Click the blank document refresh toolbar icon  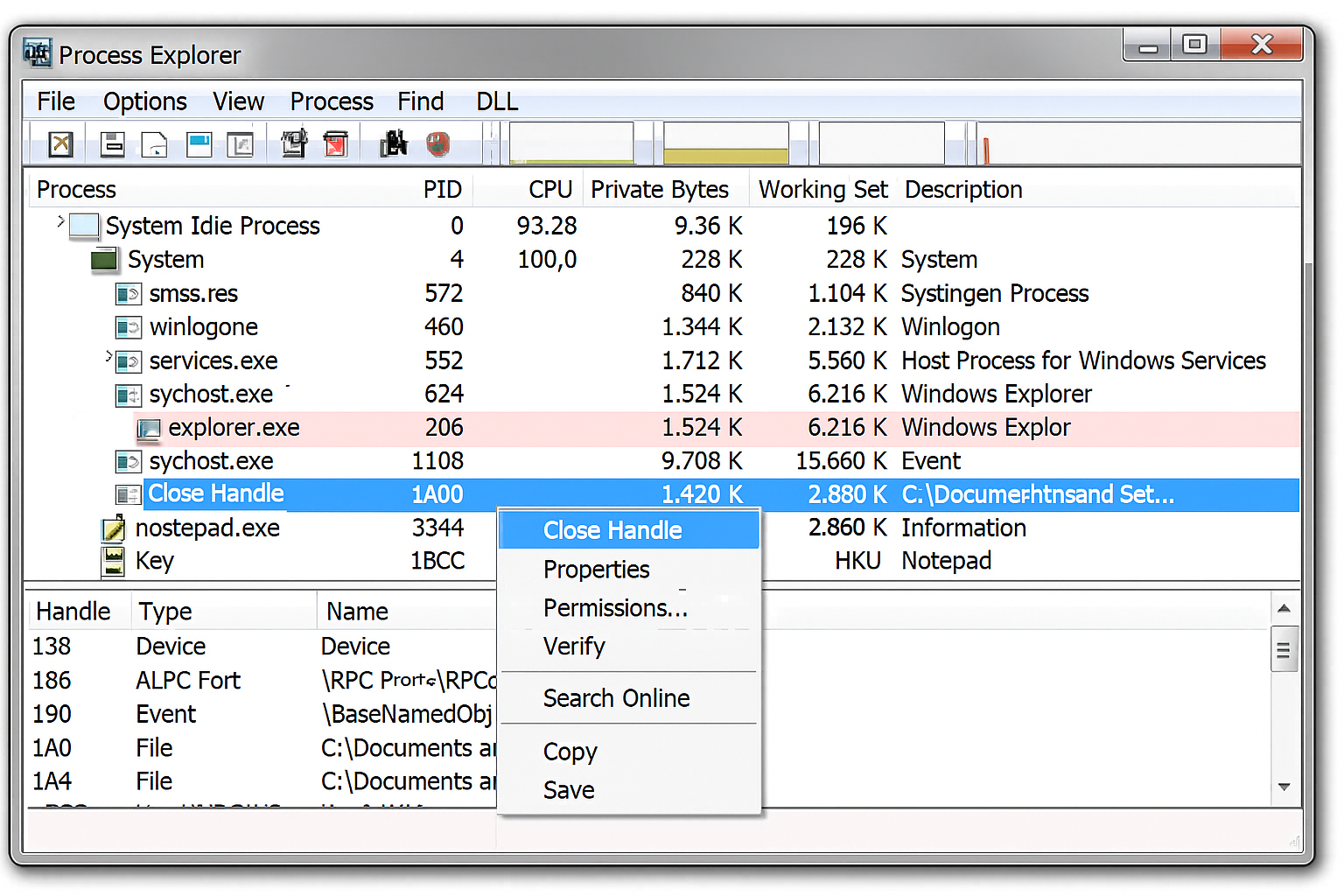click(x=154, y=144)
